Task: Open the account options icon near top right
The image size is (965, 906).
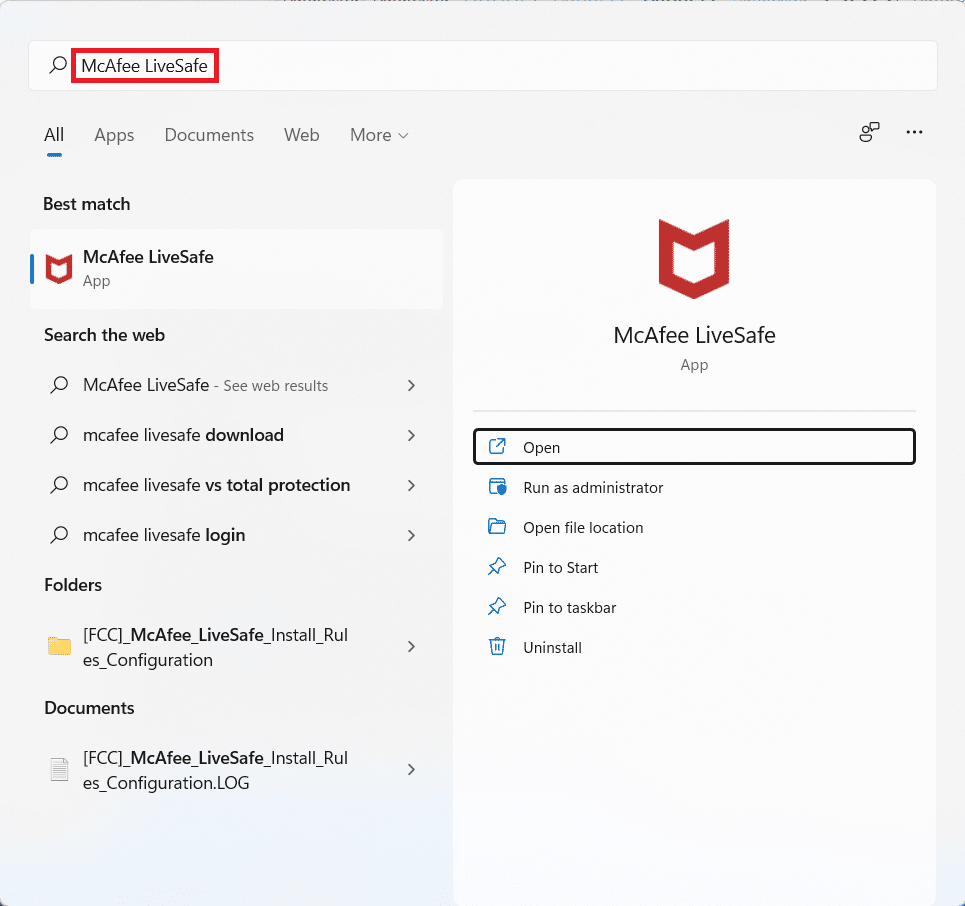Action: tap(868, 131)
